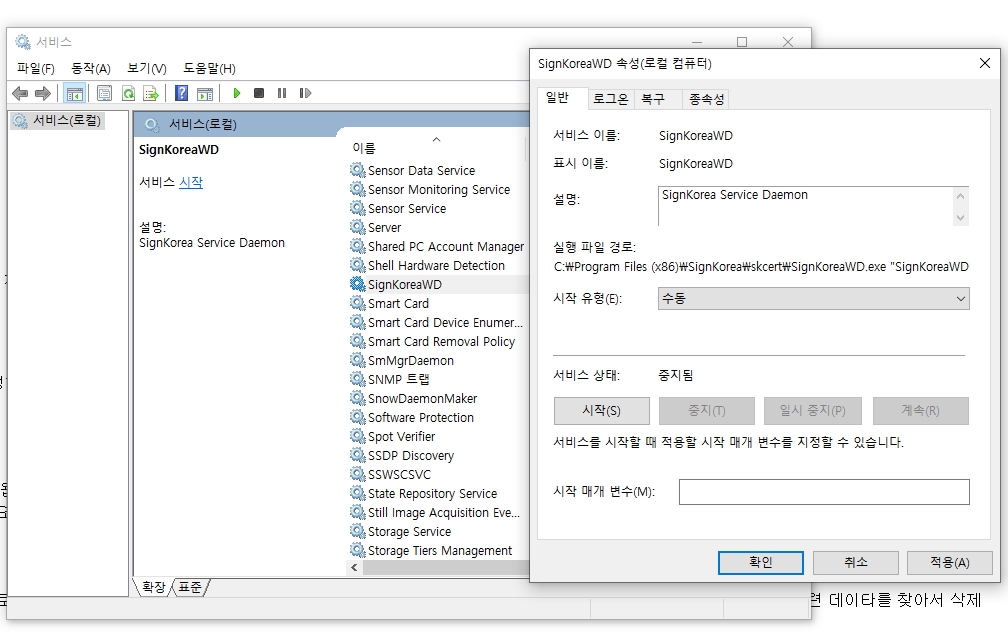Viewport: 1008px width, 641px height.
Task: Click gear icon next to Server service
Action: [x=357, y=227]
